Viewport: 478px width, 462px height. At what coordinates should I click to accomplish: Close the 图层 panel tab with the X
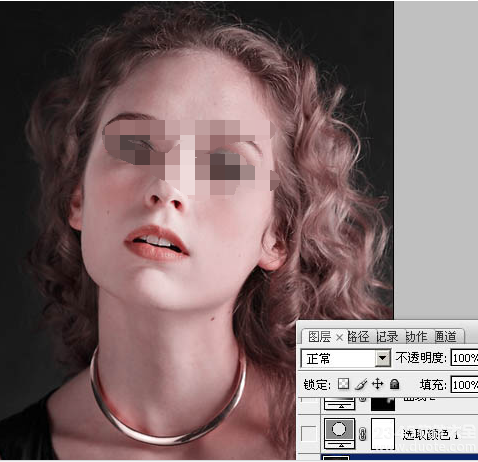339,338
